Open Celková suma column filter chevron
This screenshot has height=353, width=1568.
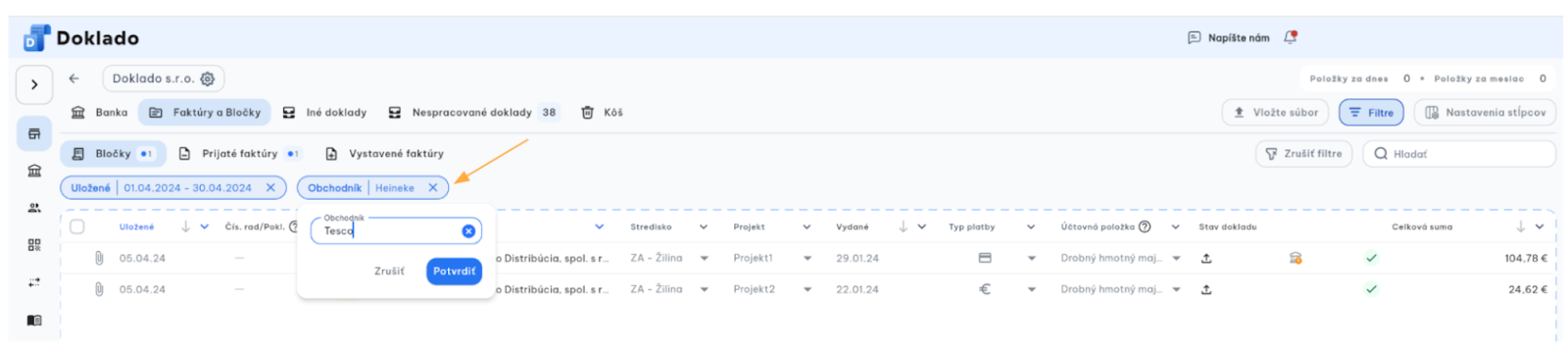coord(1540,227)
